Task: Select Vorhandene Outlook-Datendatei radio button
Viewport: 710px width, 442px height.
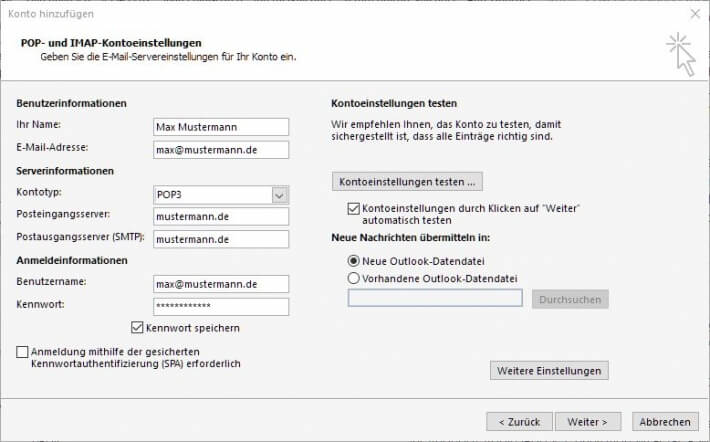Action: coord(353,278)
